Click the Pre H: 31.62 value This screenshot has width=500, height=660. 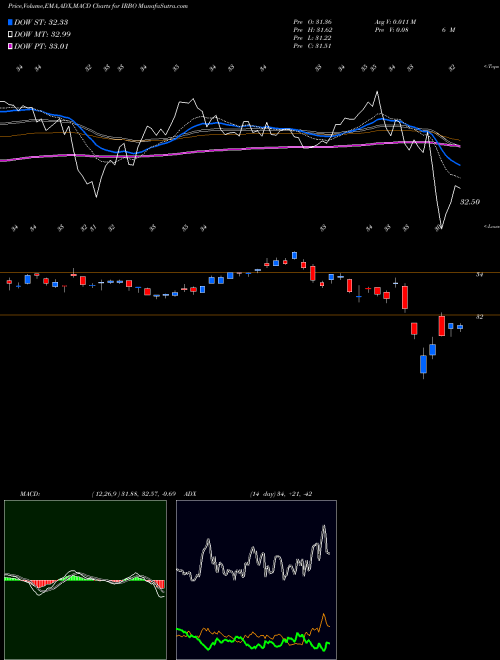pyautogui.click(x=312, y=30)
